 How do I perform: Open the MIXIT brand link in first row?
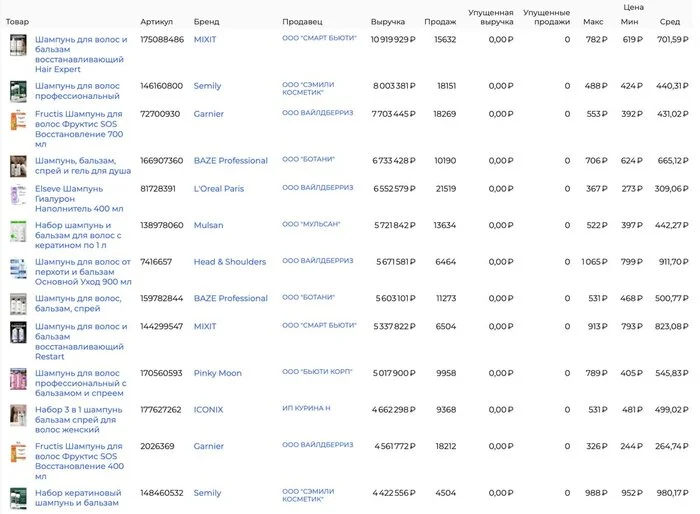204,39
